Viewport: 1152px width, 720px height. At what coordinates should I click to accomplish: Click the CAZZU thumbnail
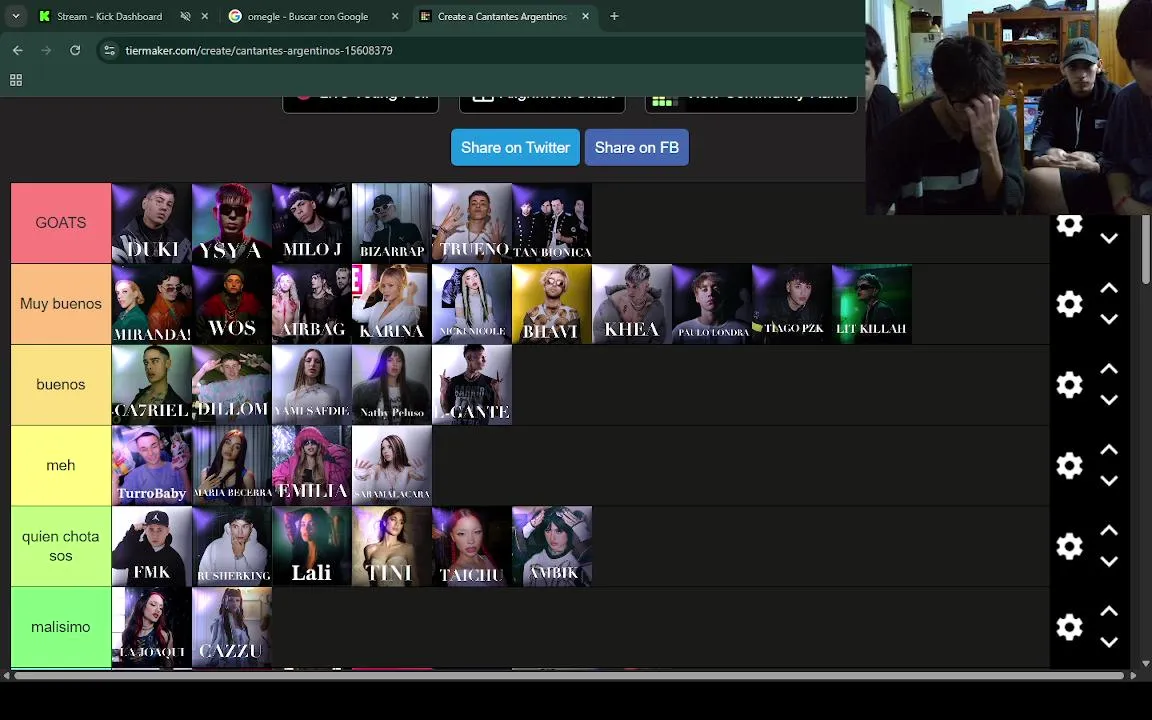coord(231,627)
